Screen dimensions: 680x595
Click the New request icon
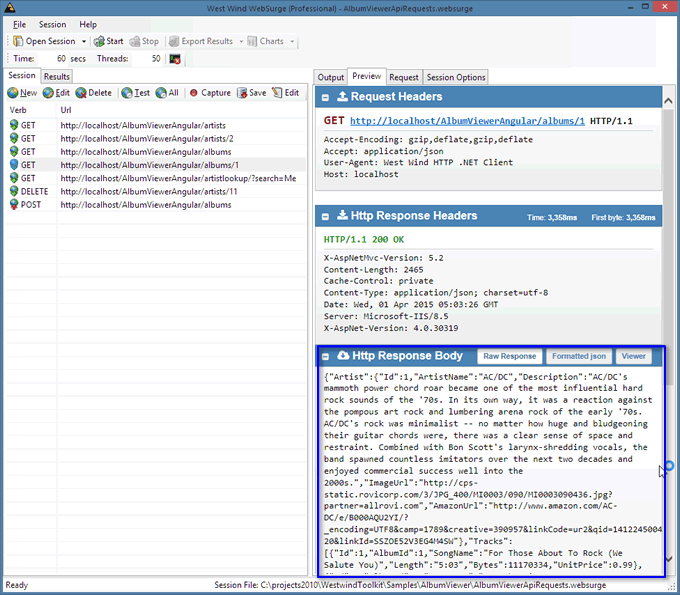pyautogui.click(x=13, y=93)
